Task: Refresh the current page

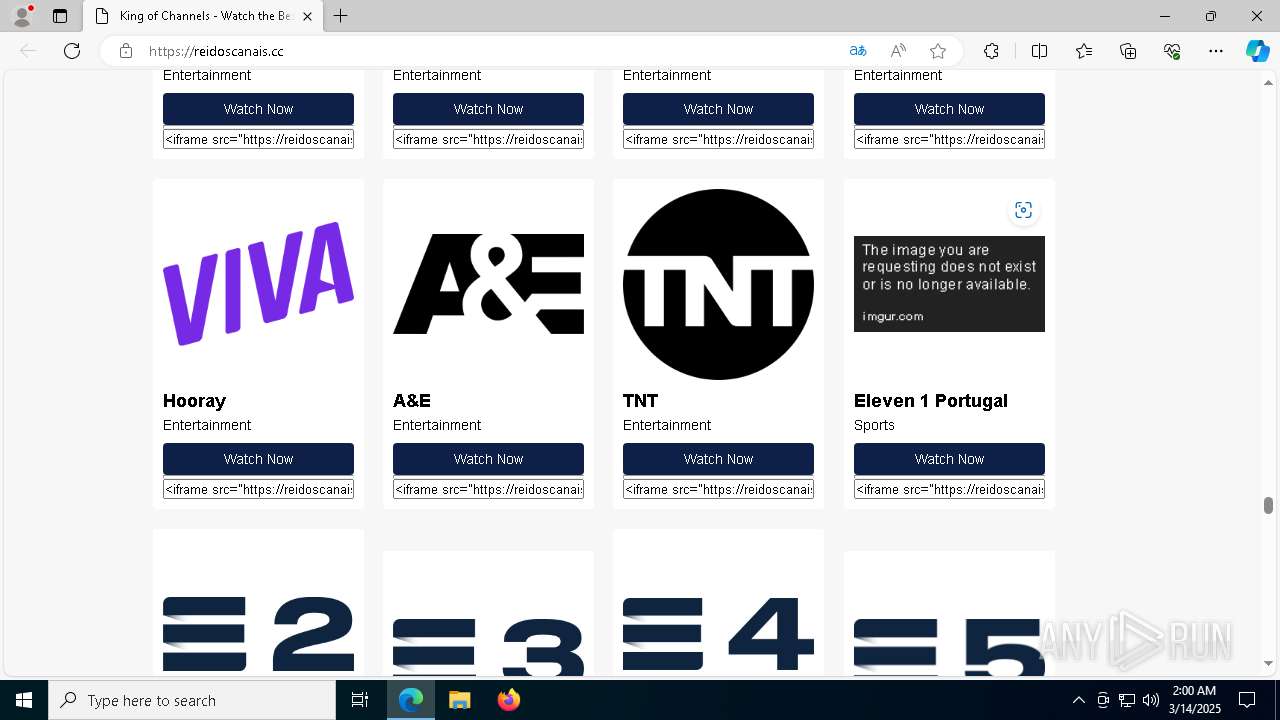Action: (72, 51)
